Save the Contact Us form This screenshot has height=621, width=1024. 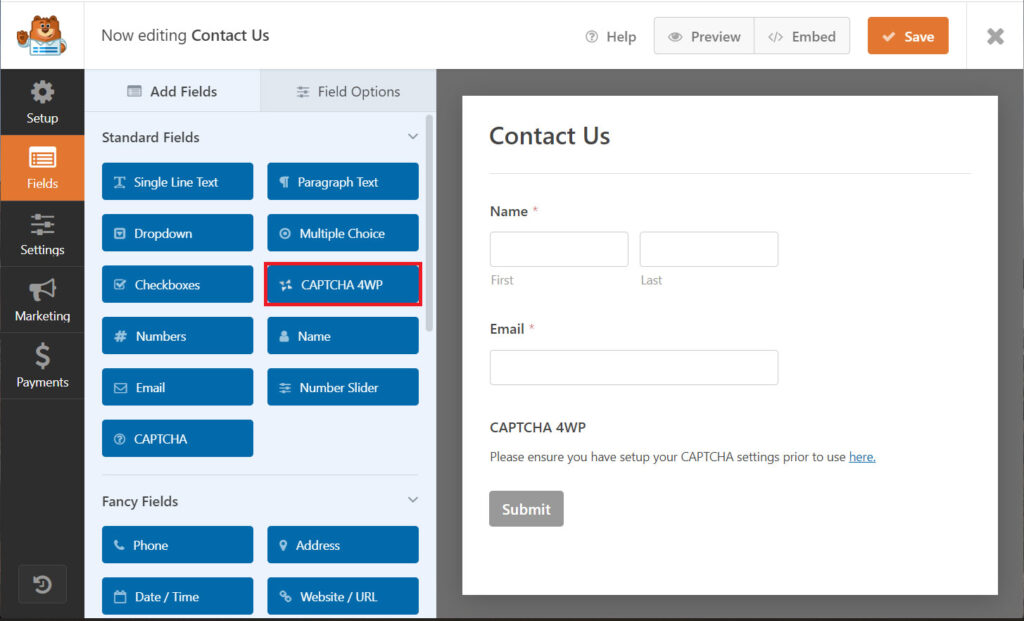907,35
